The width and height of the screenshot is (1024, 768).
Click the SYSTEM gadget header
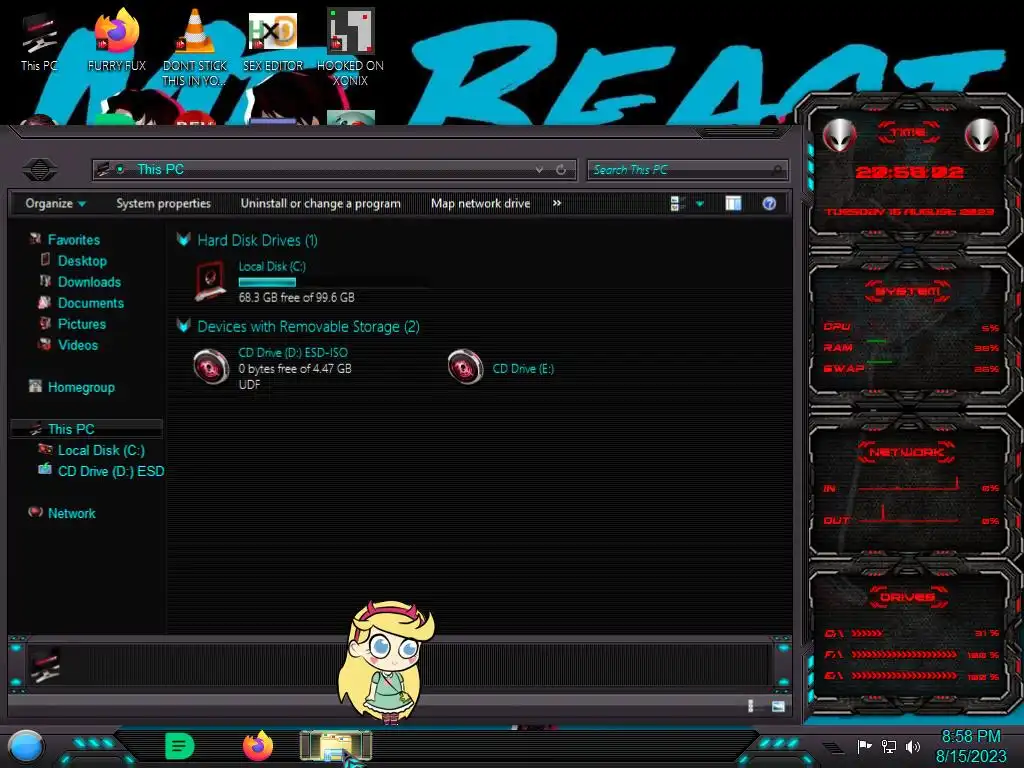[908, 291]
